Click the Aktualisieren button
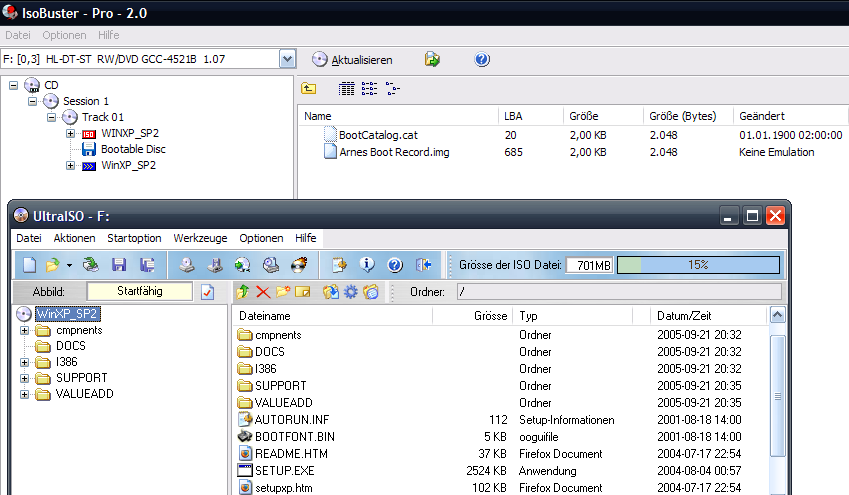The image size is (849, 495). pos(352,60)
